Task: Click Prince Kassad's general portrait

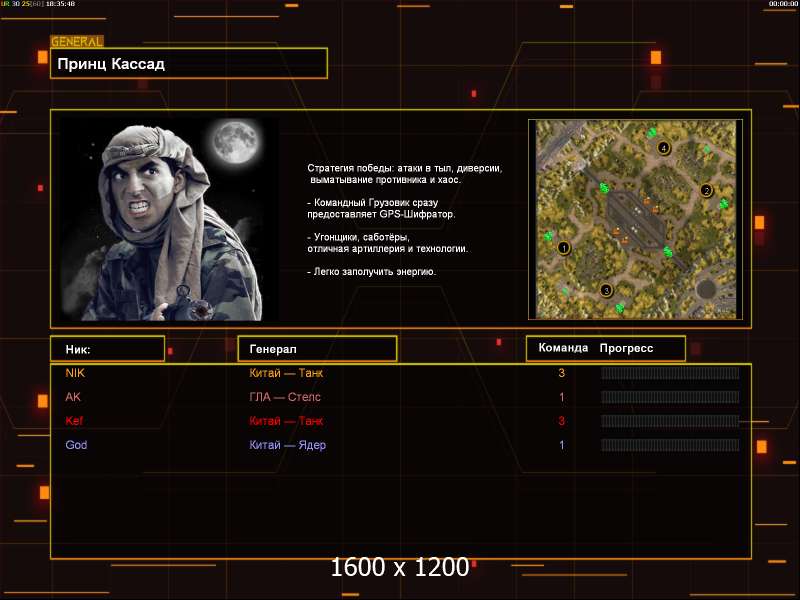Action: (x=168, y=218)
